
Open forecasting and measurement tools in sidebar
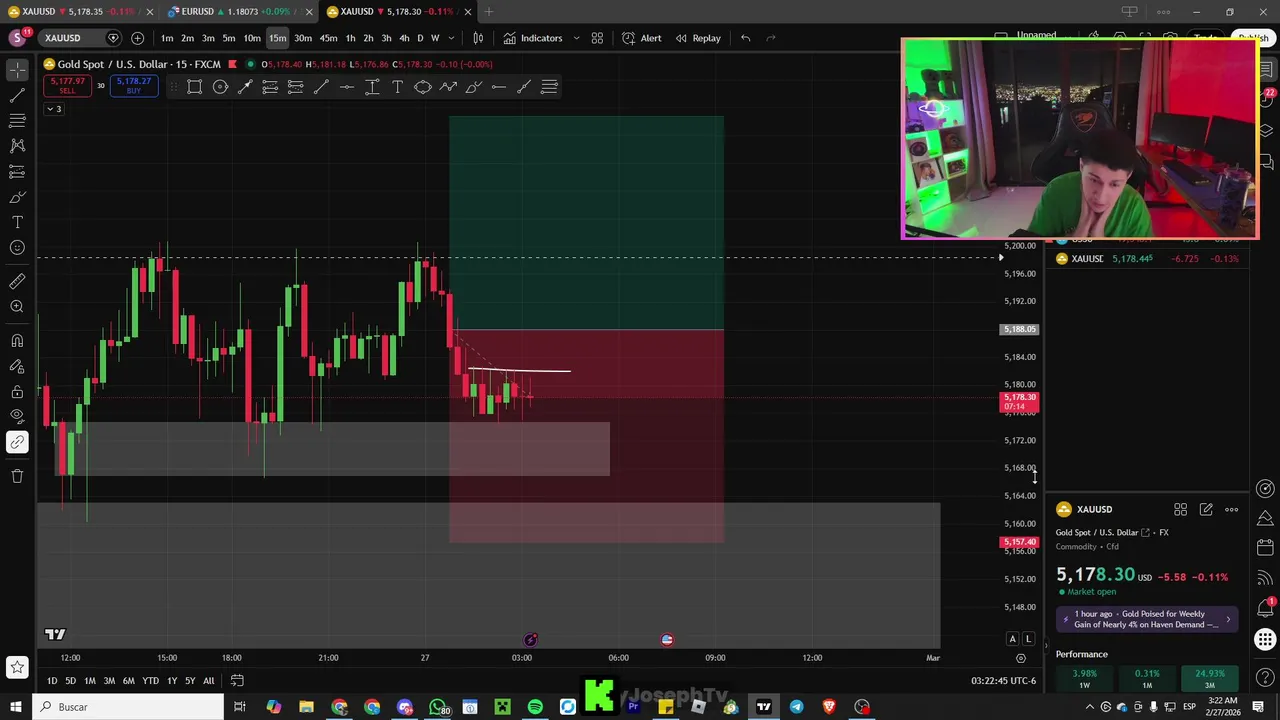[x=17, y=172]
